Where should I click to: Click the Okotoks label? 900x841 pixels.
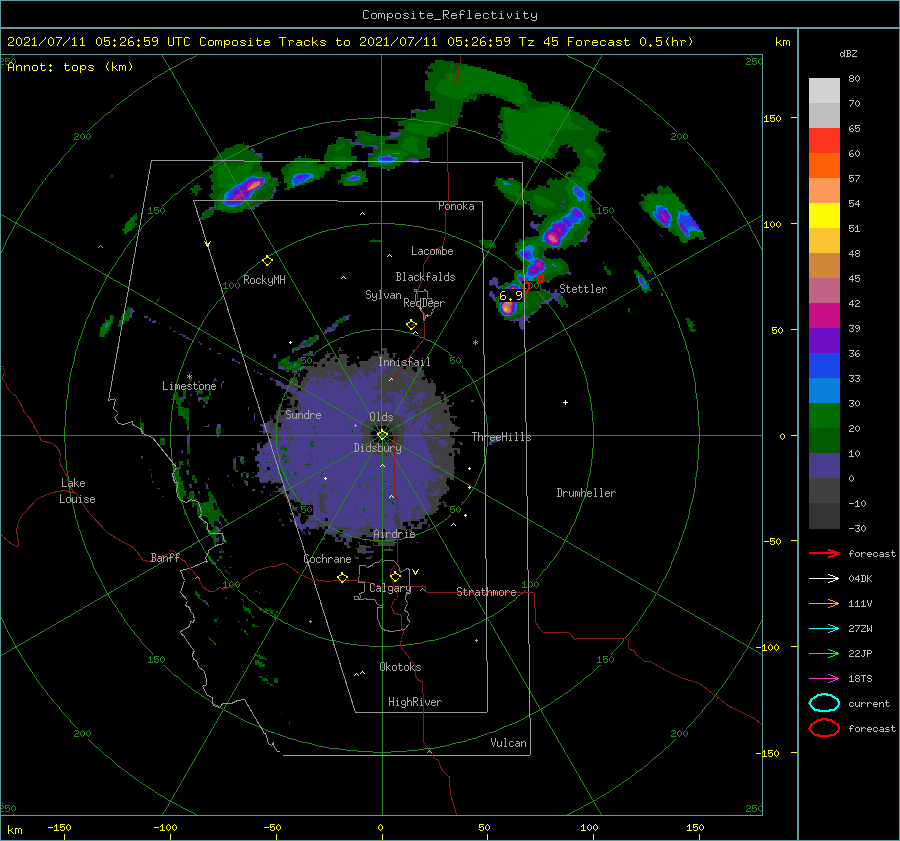(400, 667)
